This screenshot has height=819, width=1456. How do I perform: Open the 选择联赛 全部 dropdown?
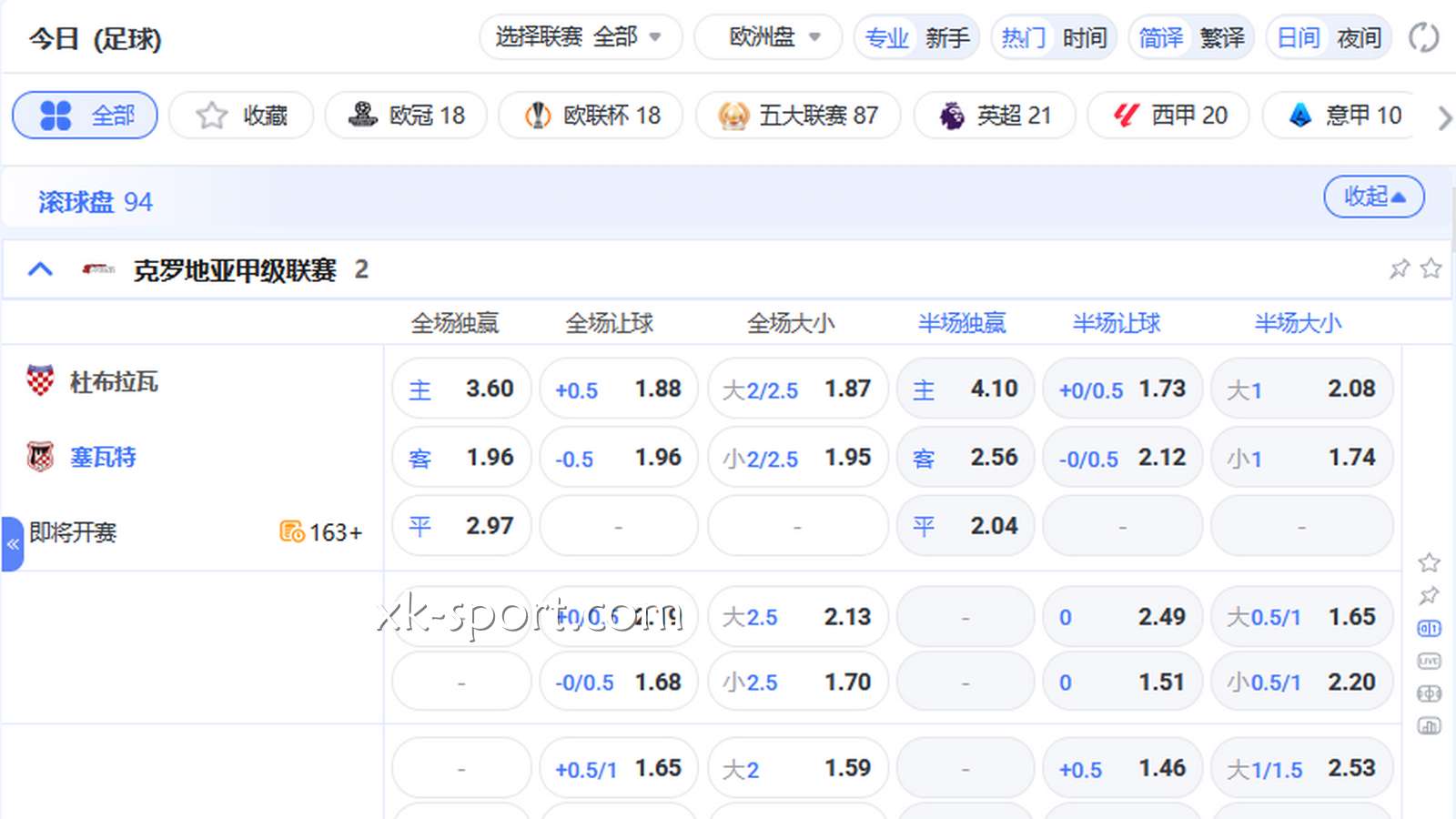581,37
